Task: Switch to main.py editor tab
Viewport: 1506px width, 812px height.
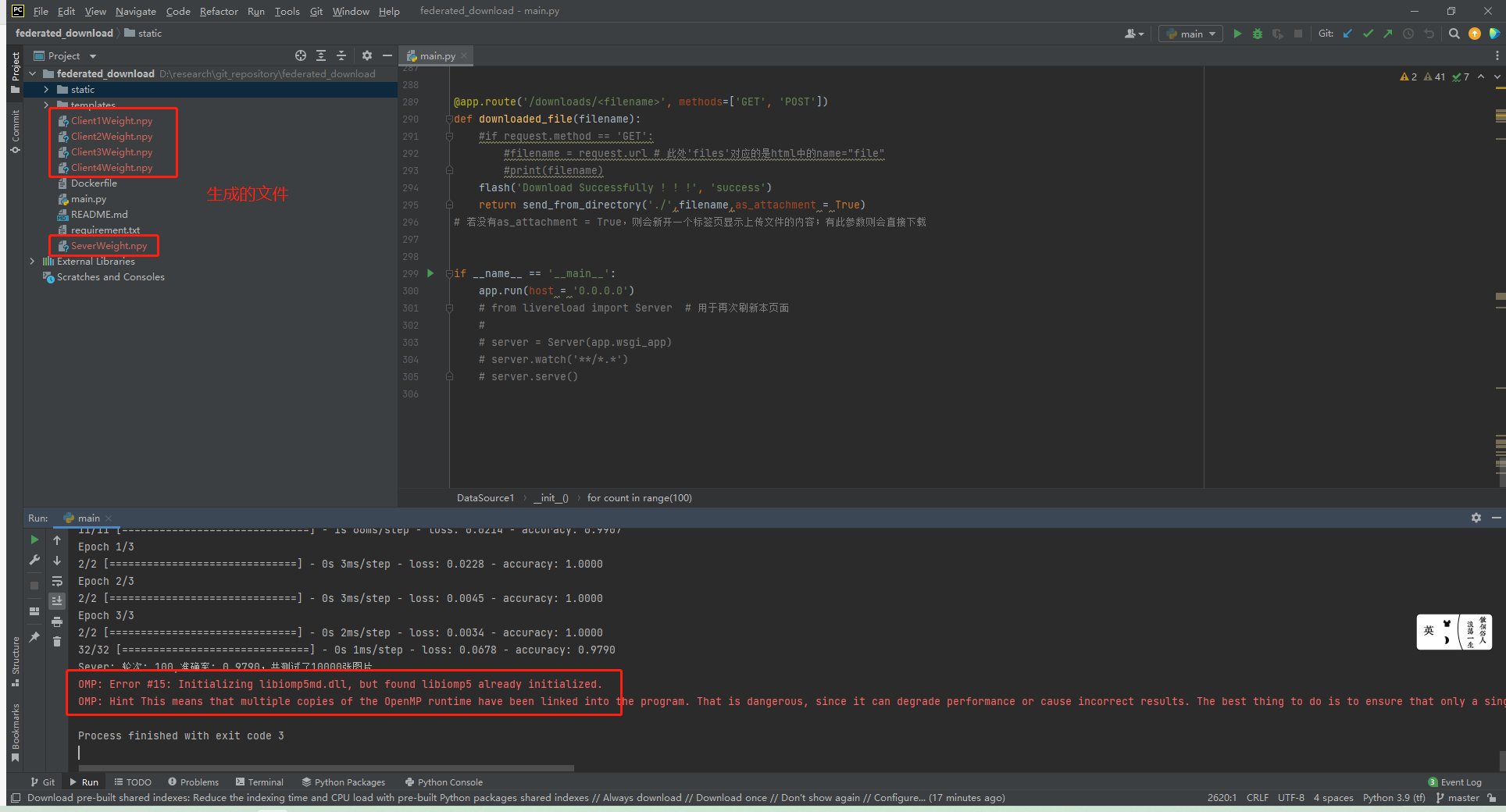Action: tap(437, 55)
